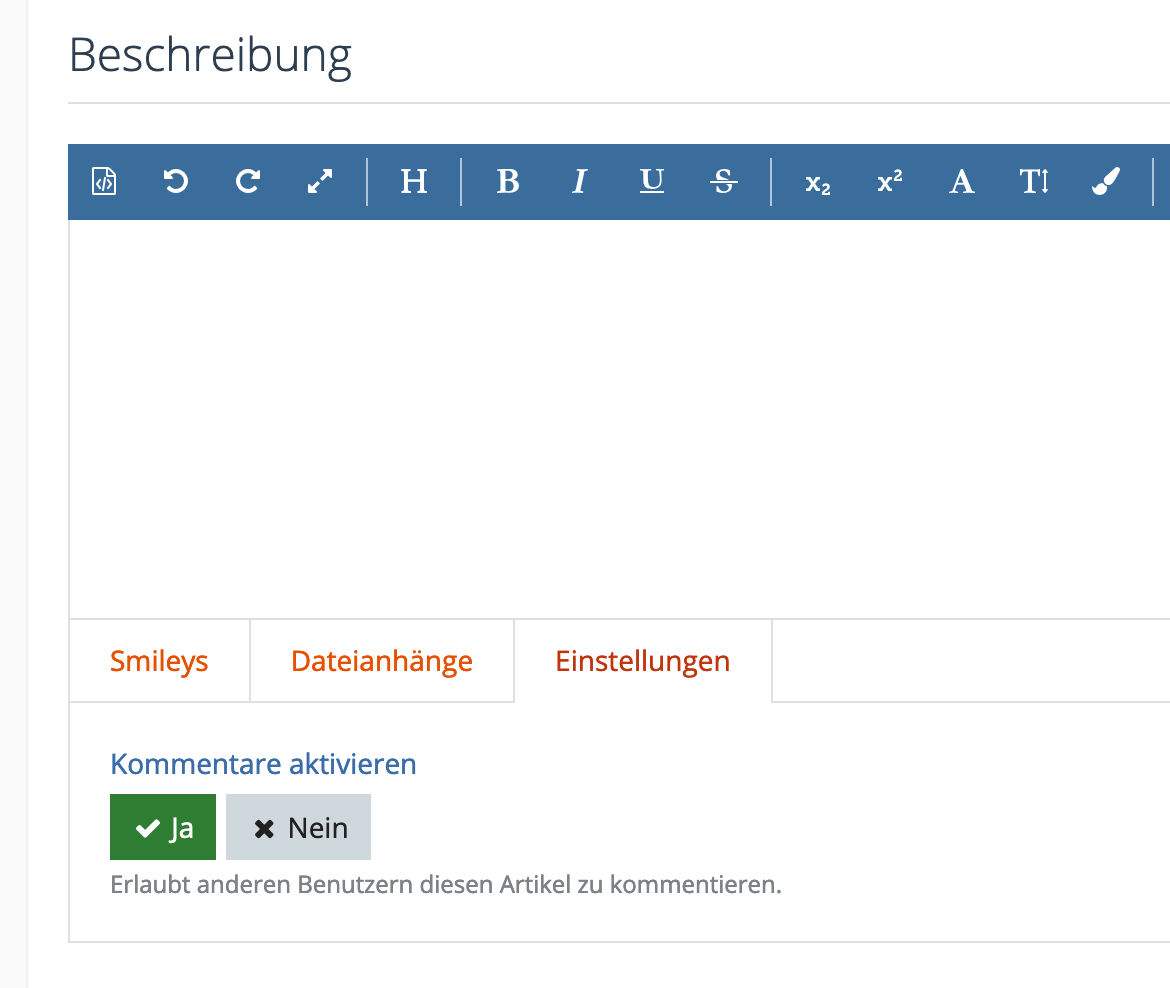Enable comments with the Ja button
The image size is (1170, 988).
[x=163, y=827]
